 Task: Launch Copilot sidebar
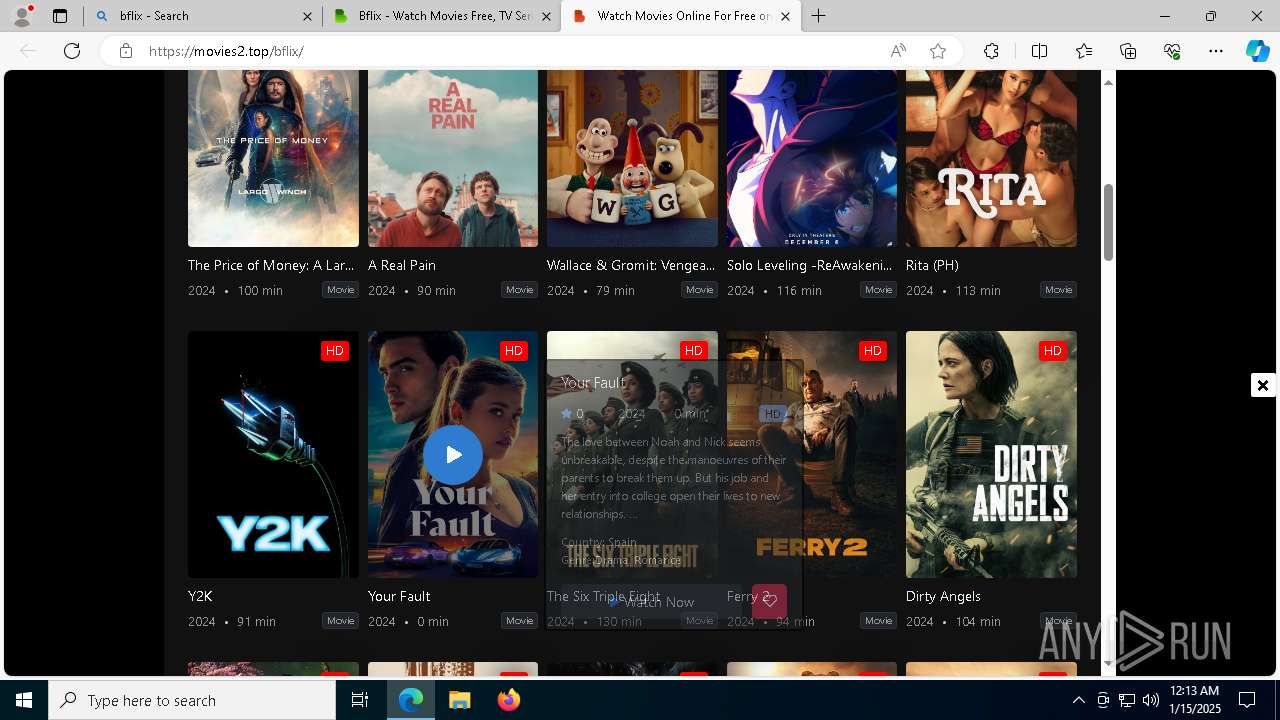[x=1258, y=51]
